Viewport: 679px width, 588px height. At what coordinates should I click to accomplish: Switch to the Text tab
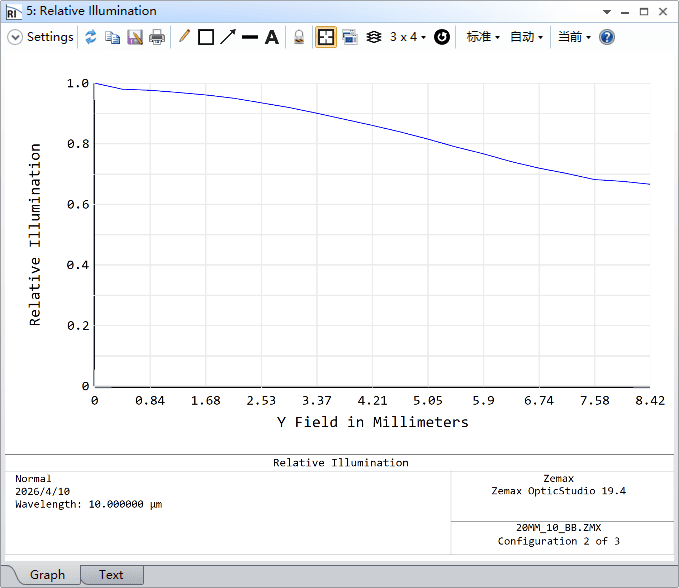click(x=111, y=575)
